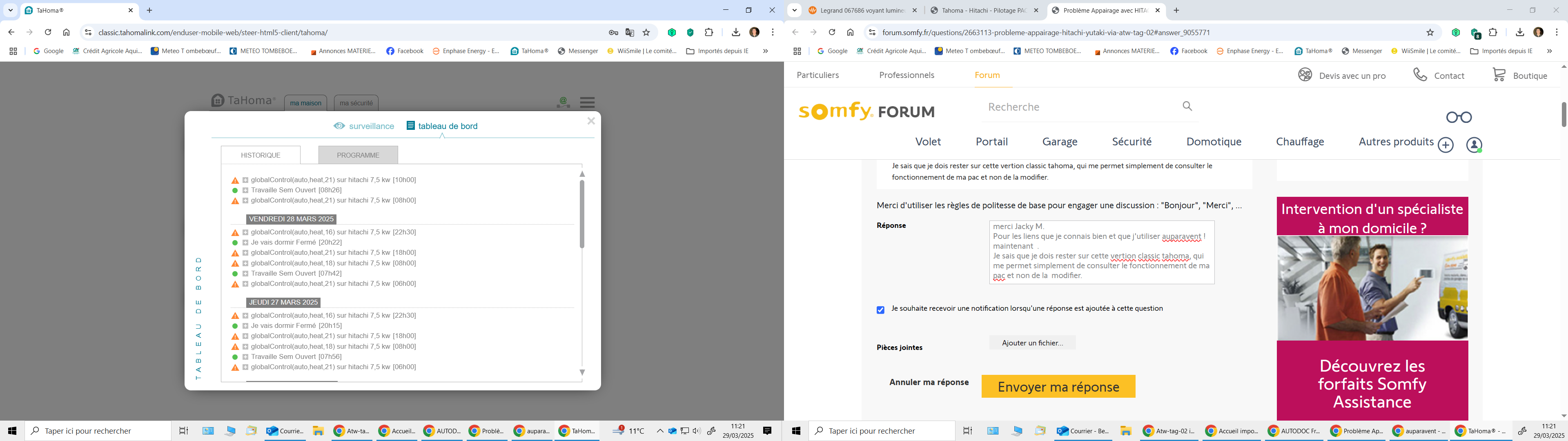Click the down arrow of the history scrollbar
This screenshot has width=1568, height=441.
[582, 372]
